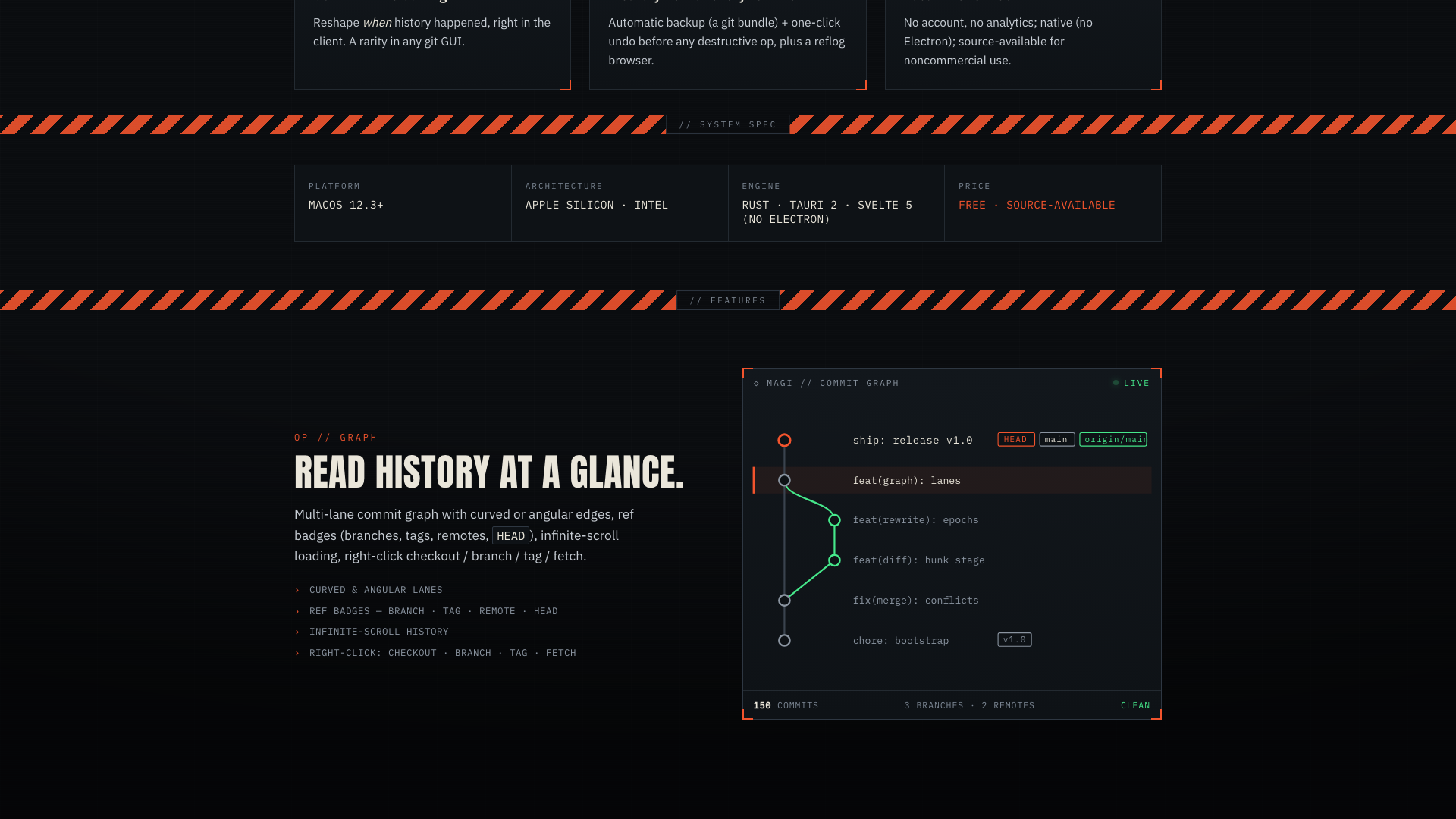The image size is (1456, 819).
Task: Click the '// SYSTEM SPEC' section label
Action: (728, 125)
